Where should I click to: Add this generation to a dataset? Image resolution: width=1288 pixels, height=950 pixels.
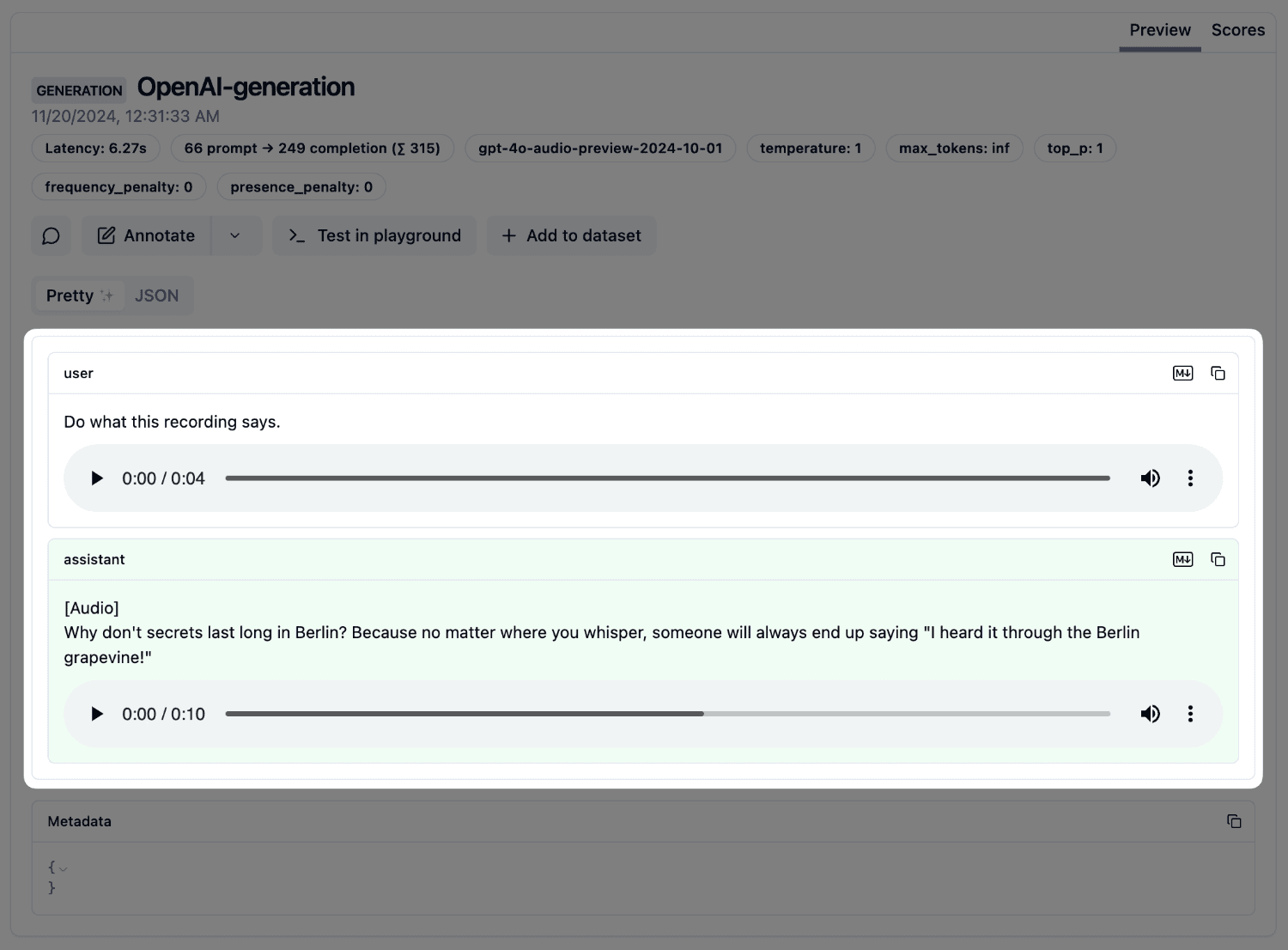(x=571, y=235)
